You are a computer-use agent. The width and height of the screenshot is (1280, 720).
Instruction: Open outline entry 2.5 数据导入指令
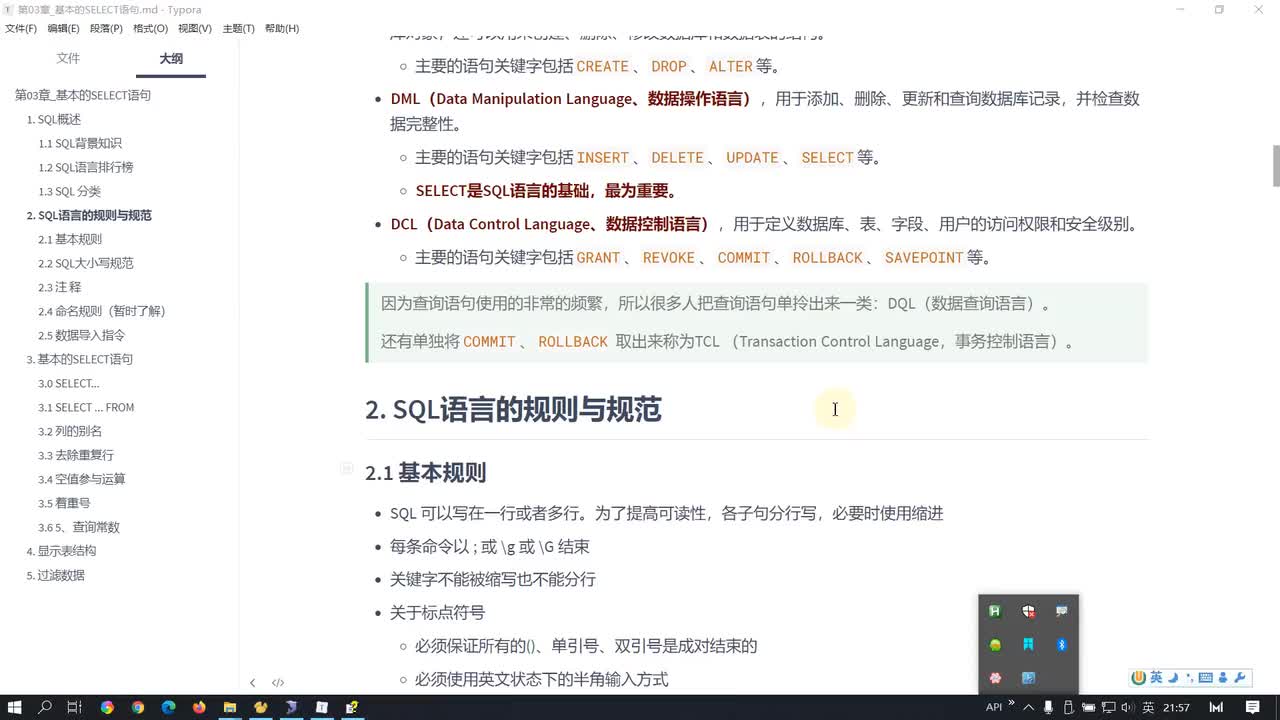pos(82,335)
